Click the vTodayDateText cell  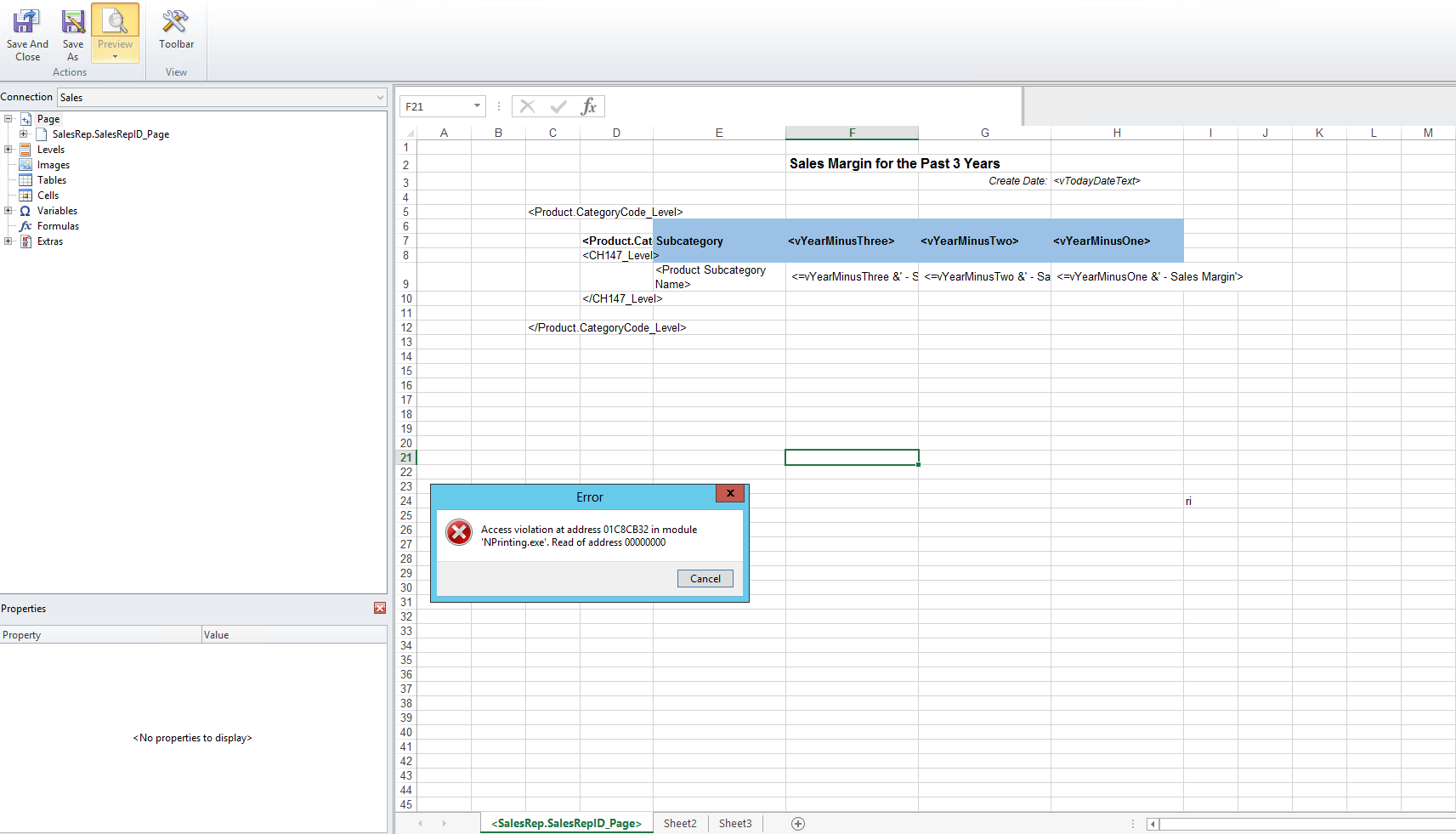pyautogui.click(x=1096, y=181)
